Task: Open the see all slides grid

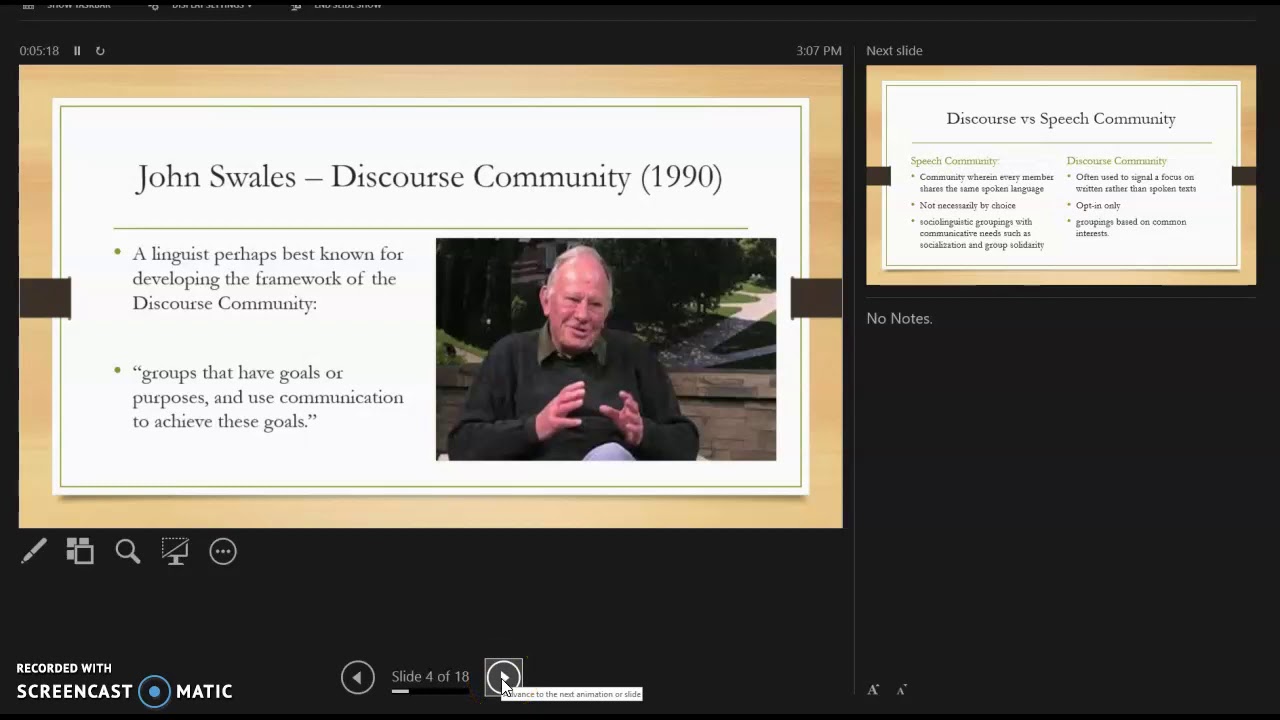Action: (80, 551)
